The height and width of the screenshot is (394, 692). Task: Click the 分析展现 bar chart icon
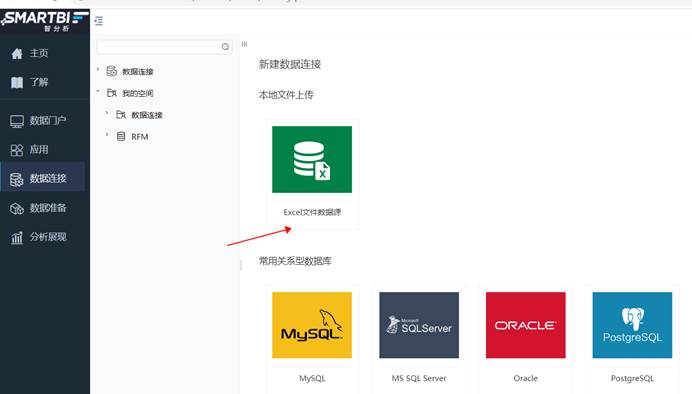click(17, 238)
